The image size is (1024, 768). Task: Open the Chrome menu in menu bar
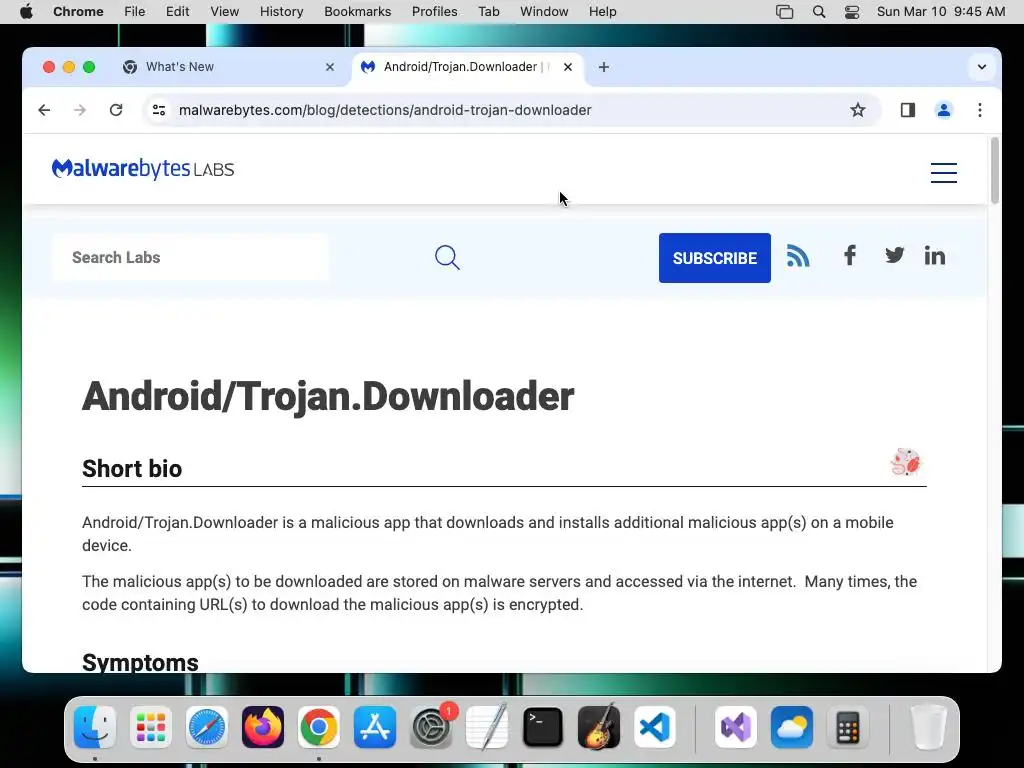click(x=78, y=12)
